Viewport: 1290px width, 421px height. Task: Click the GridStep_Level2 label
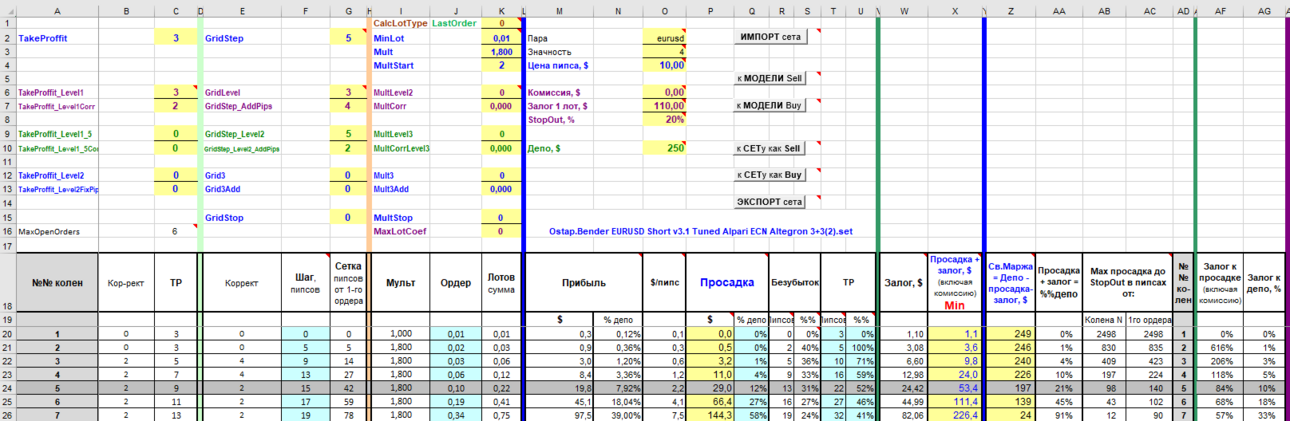click(x=235, y=133)
